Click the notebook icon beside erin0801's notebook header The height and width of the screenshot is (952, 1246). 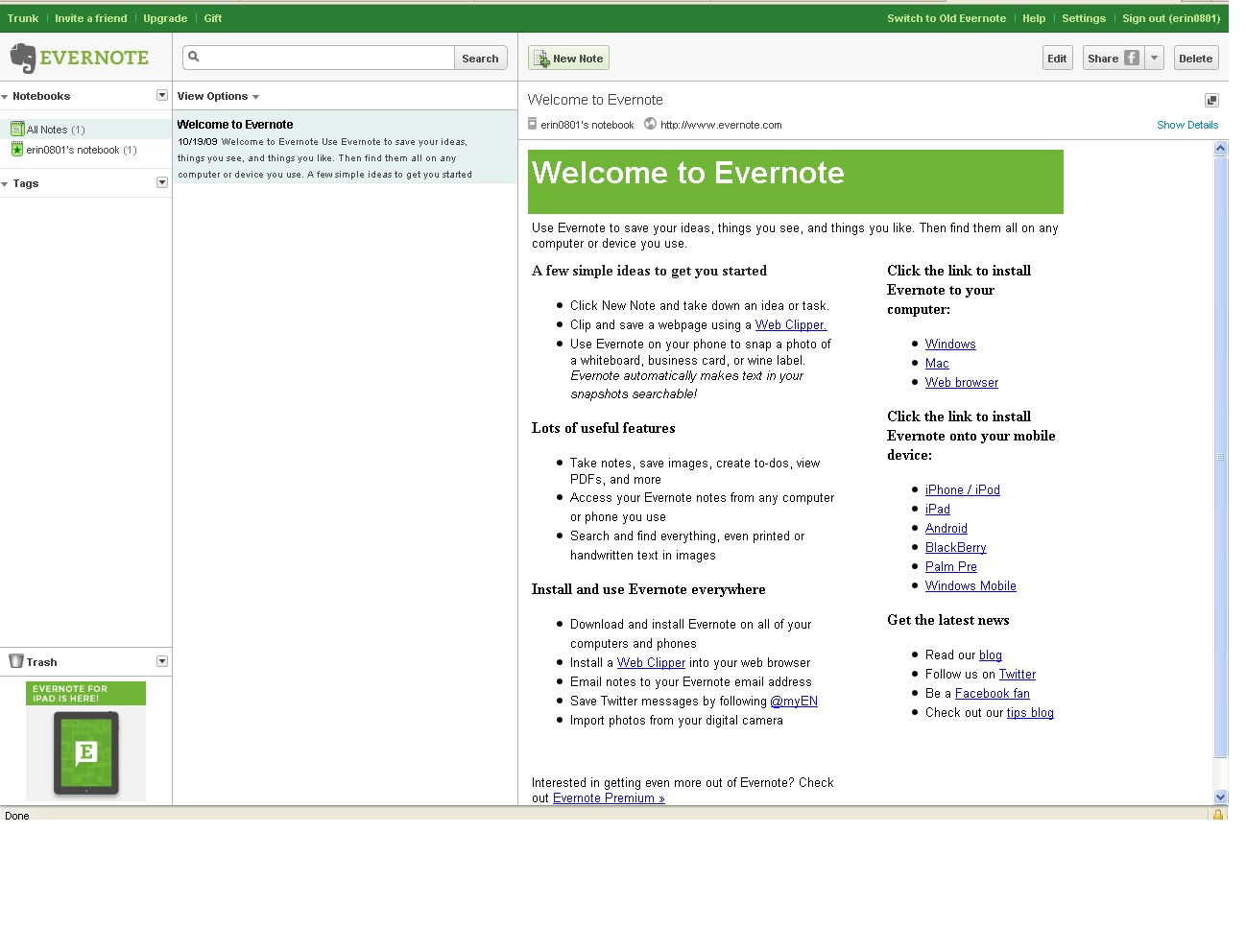coord(534,124)
